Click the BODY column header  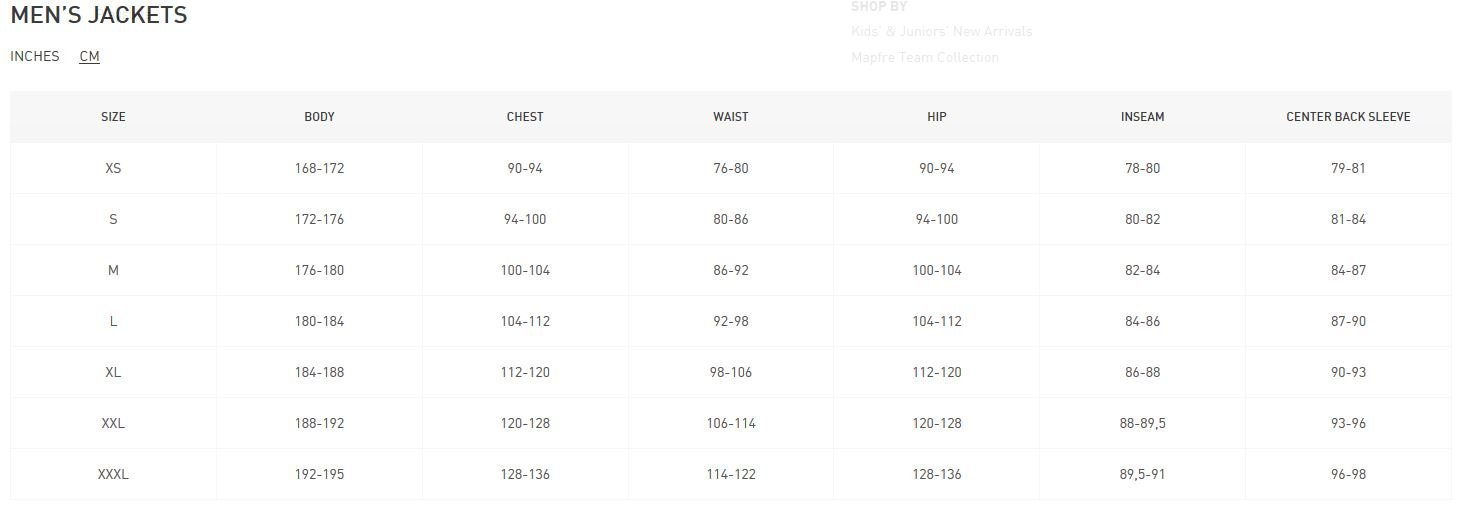click(319, 117)
